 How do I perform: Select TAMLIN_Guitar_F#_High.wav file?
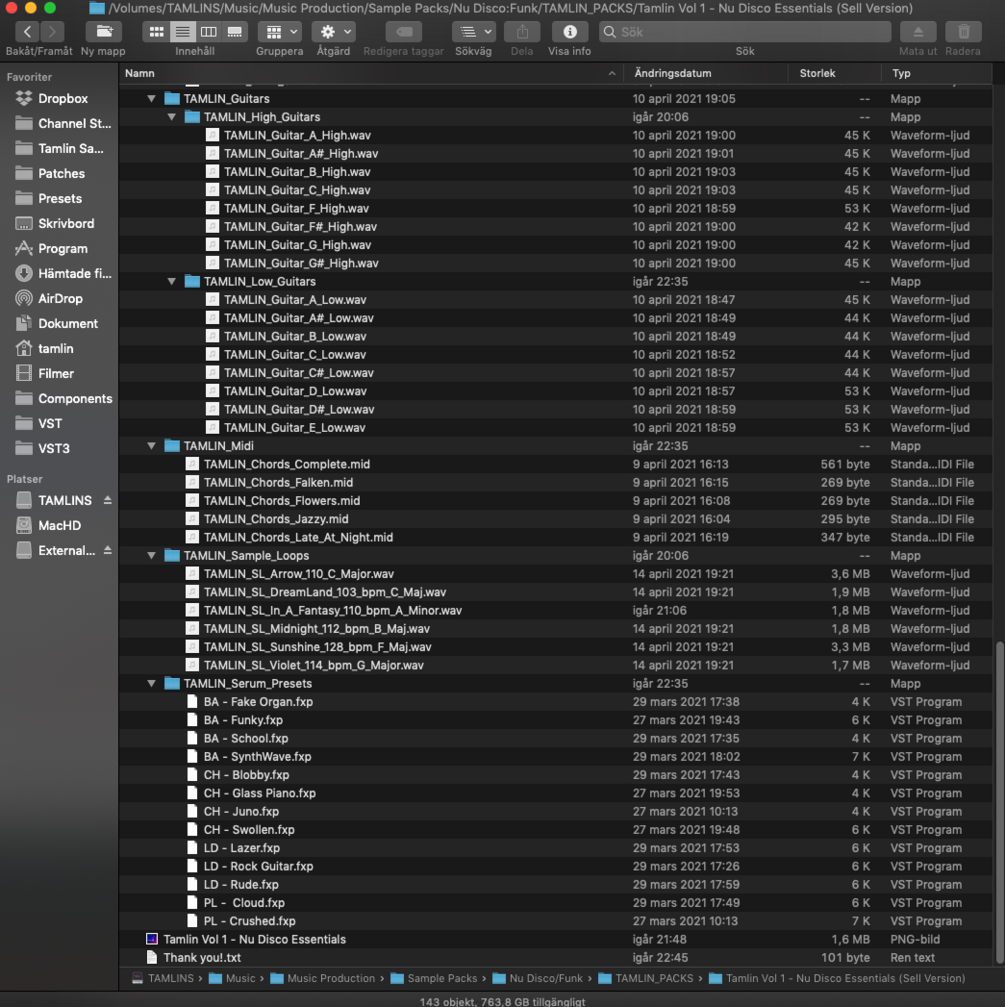555,227
